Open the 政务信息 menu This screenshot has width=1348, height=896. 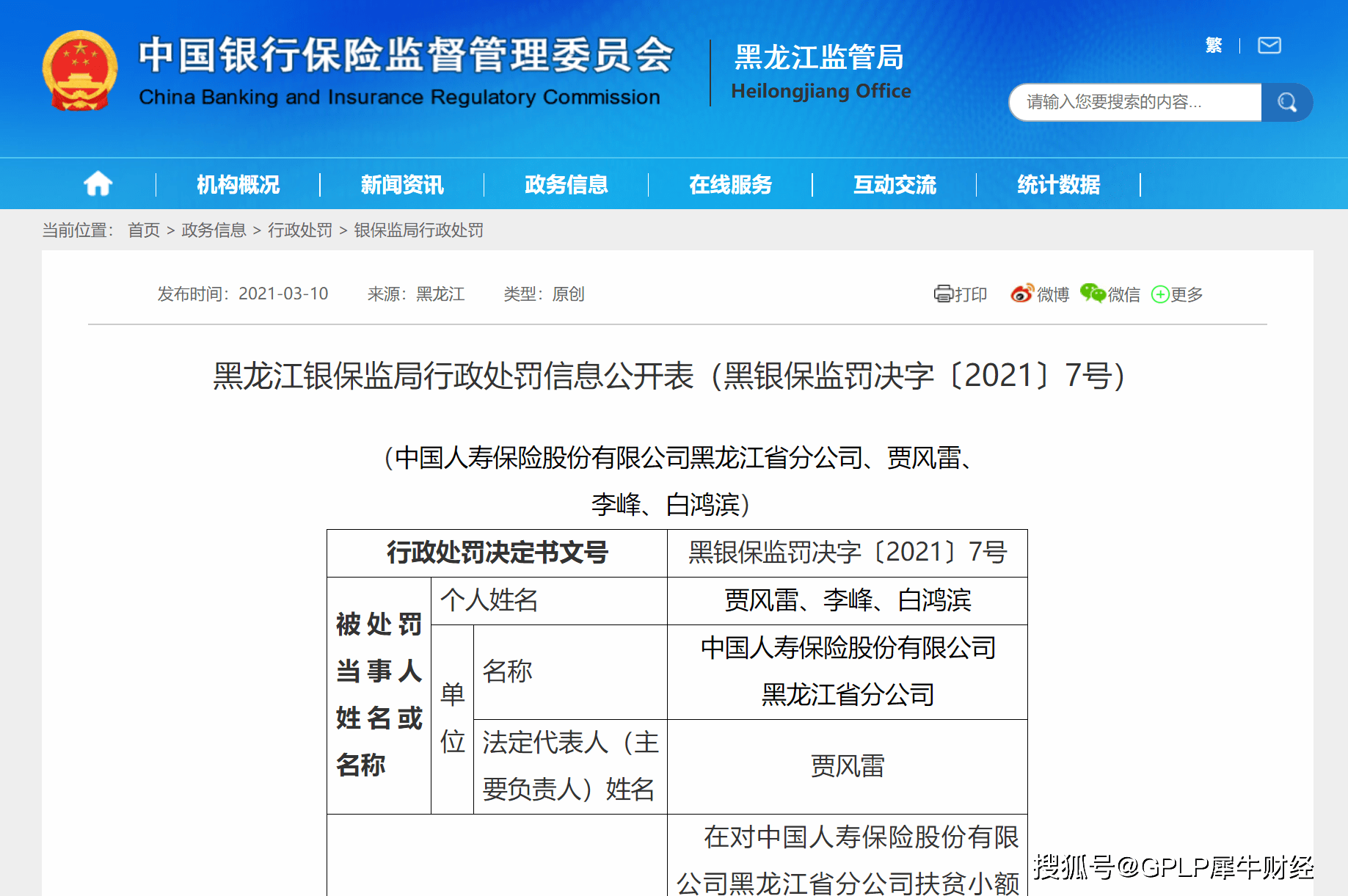566,185
